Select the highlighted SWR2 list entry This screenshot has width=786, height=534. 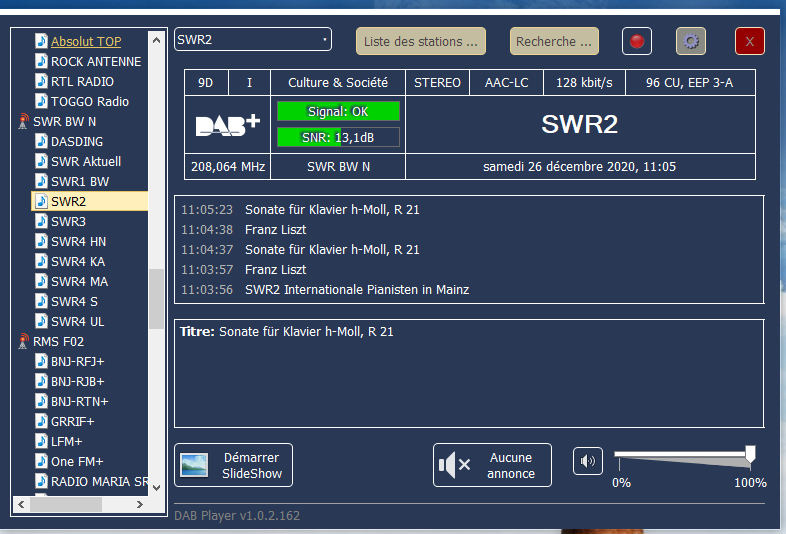pyautogui.click(x=89, y=202)
